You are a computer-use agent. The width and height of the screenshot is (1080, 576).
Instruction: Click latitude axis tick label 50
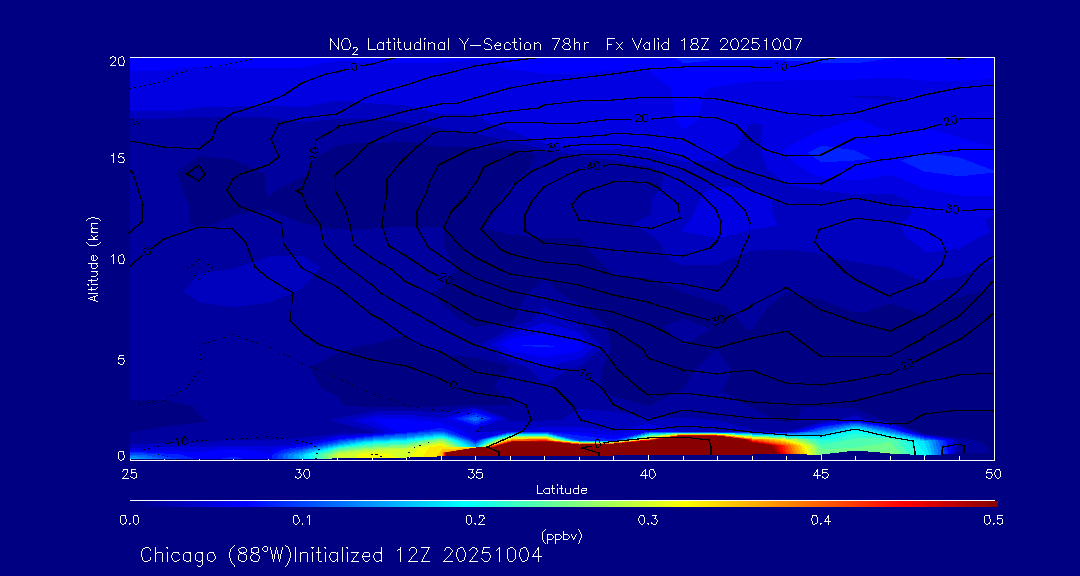(x=993, y=474)
